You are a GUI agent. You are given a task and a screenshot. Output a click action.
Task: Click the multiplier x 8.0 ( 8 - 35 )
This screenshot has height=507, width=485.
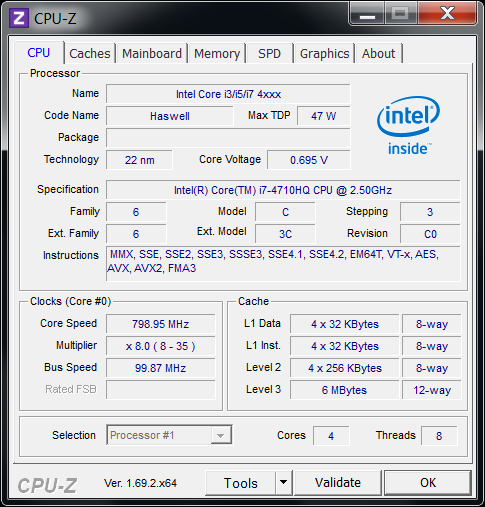(x=161, y=346)
